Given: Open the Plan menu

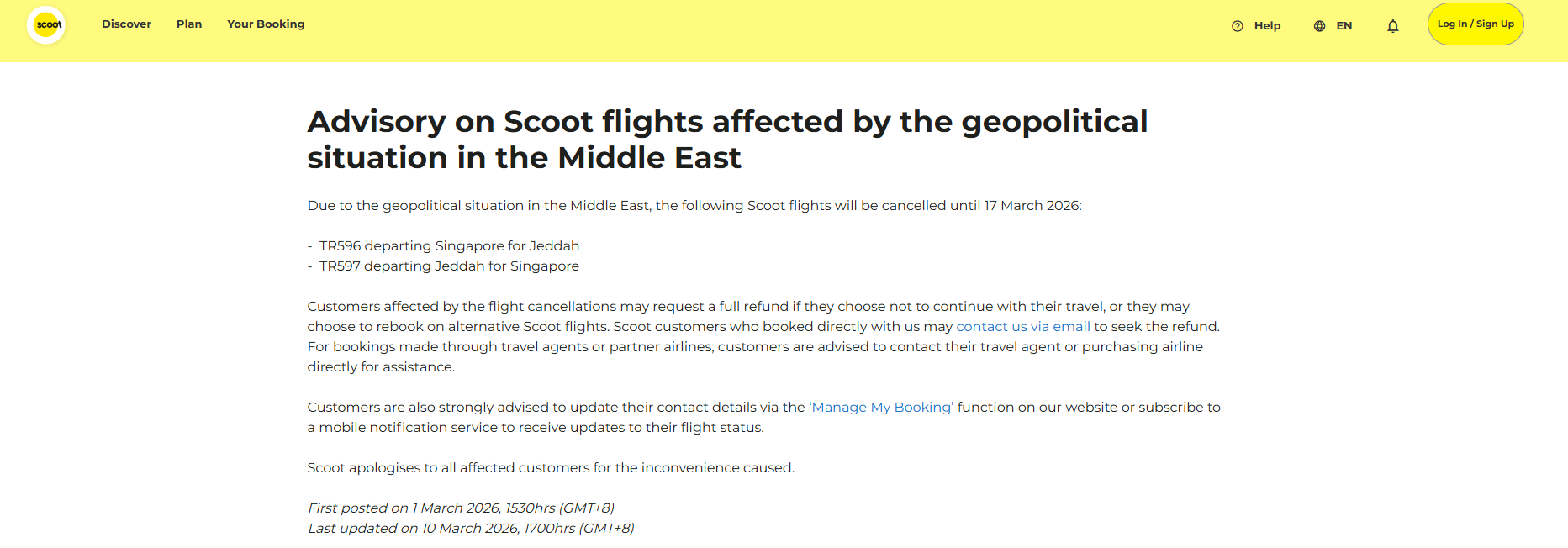Looking at the screenshot, I should pos(189,24).
